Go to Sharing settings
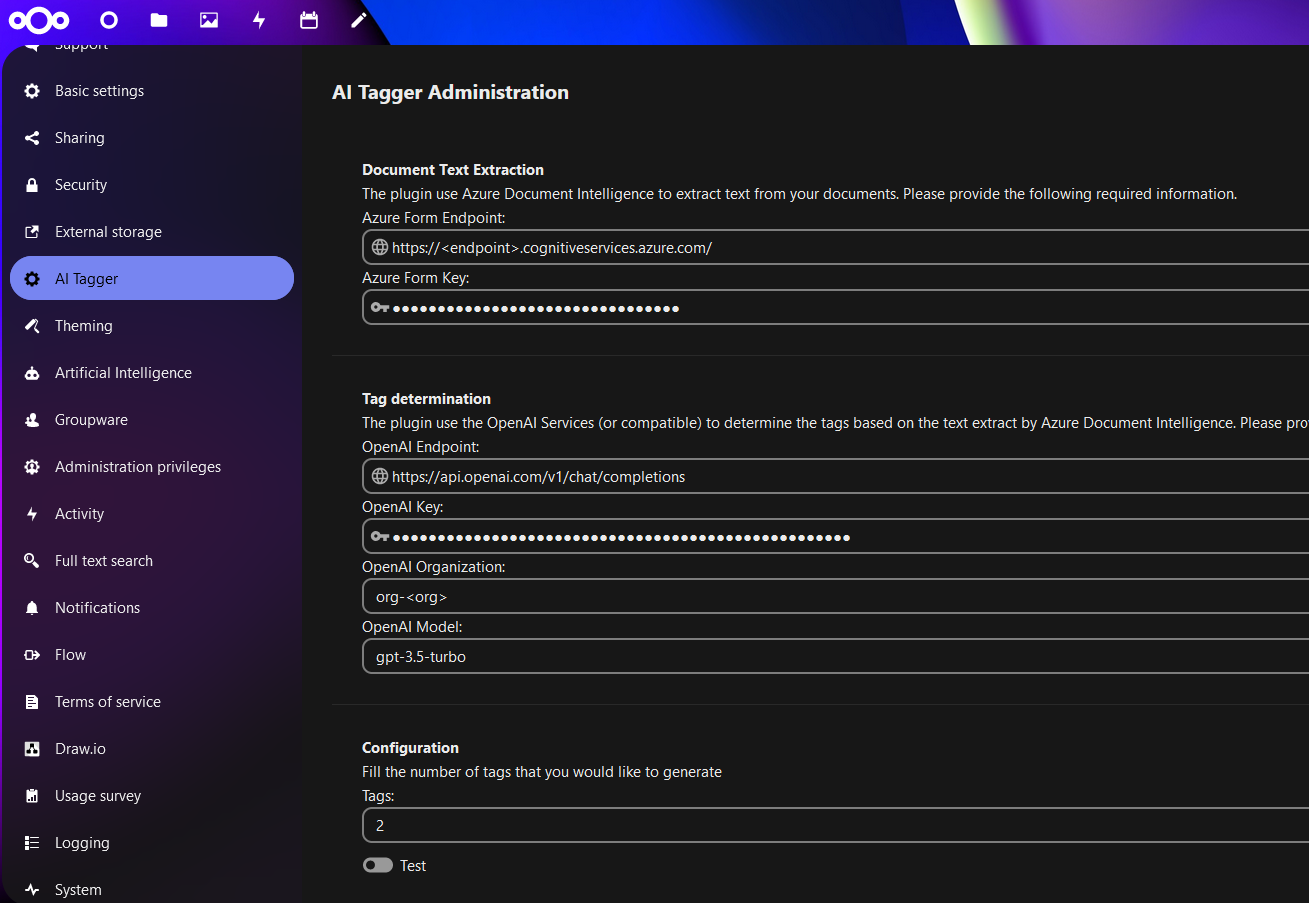 [79, 138]
